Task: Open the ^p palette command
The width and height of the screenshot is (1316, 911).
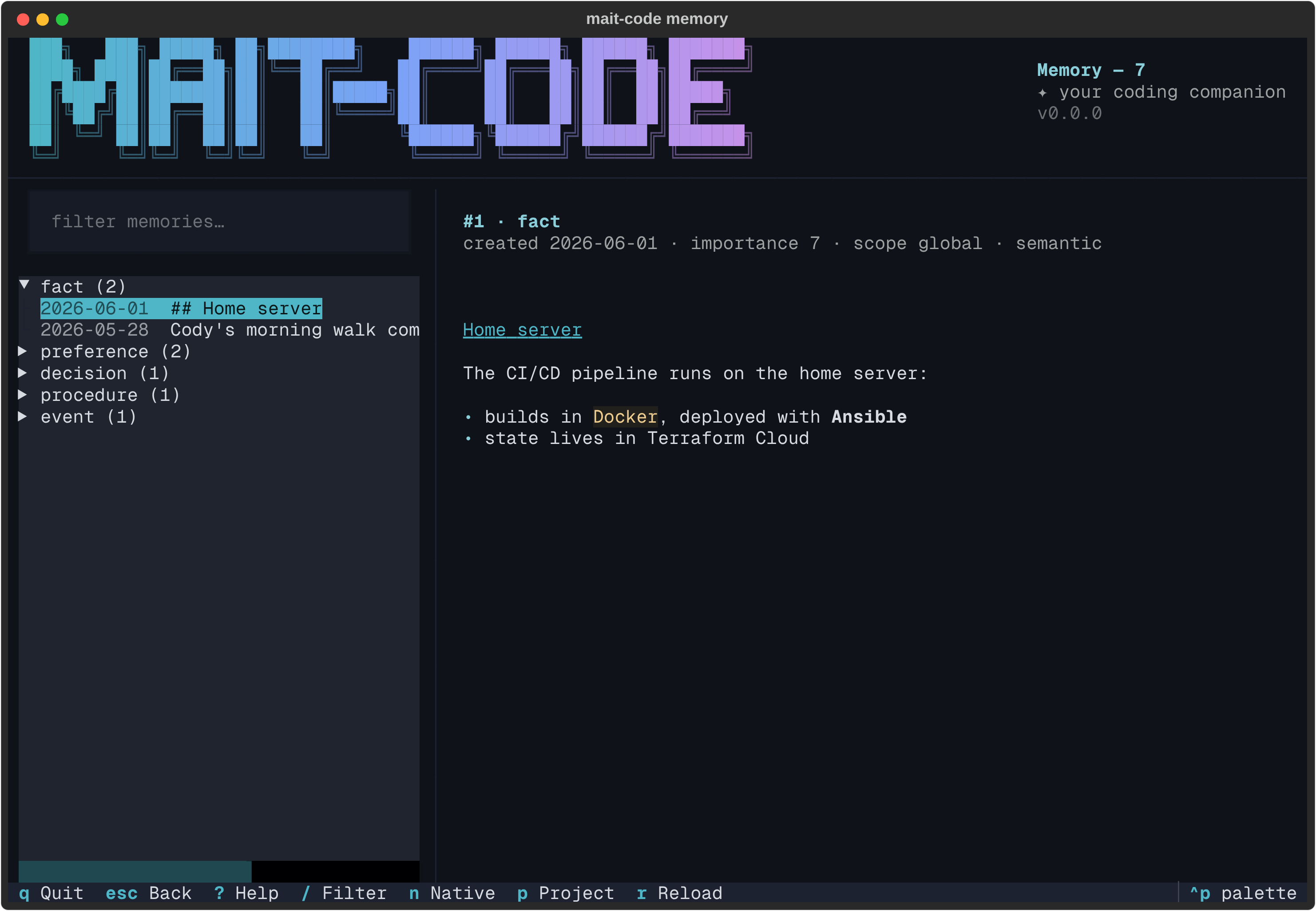Action: click(x=1243, y=893)
